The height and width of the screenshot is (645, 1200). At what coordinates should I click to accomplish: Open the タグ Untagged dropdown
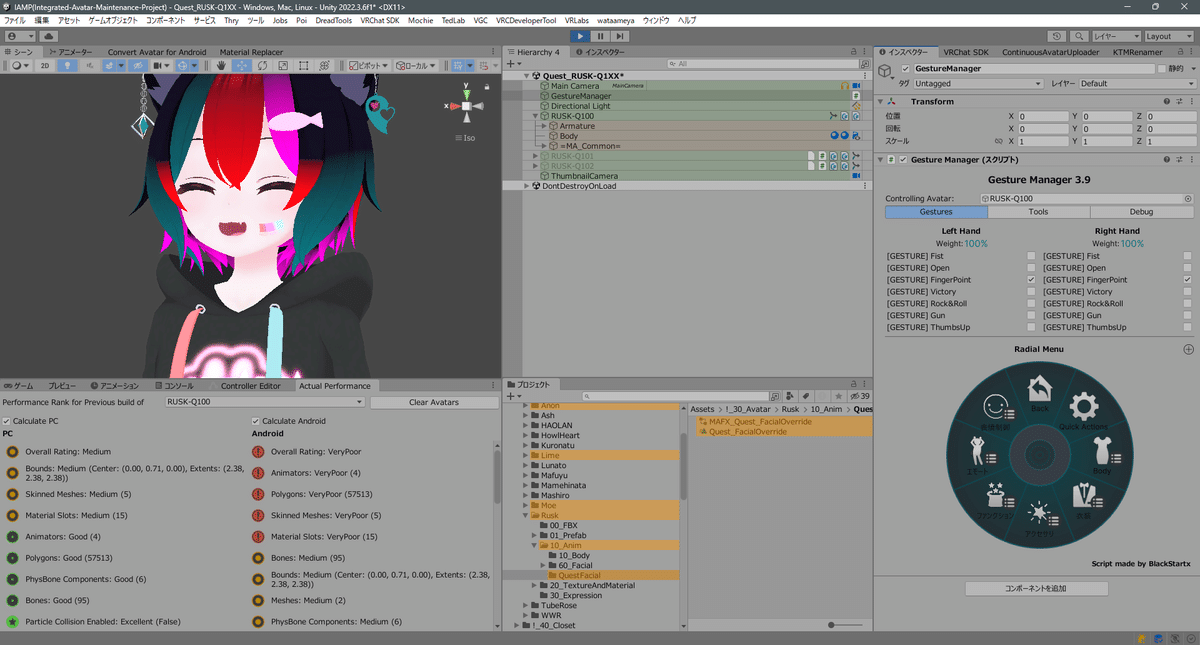[978, 84]
